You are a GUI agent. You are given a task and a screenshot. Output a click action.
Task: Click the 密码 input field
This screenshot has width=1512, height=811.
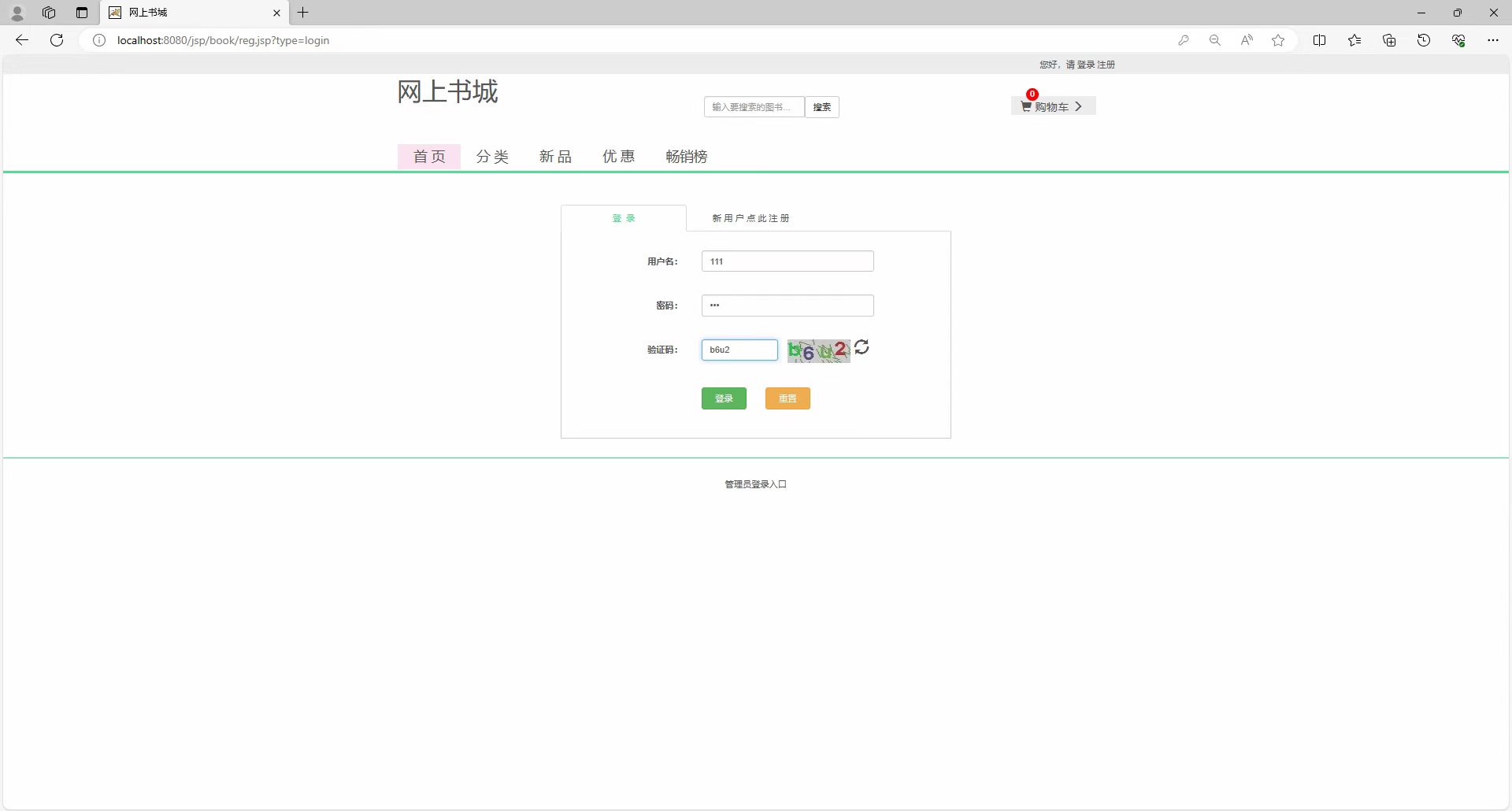pos(787,306)
